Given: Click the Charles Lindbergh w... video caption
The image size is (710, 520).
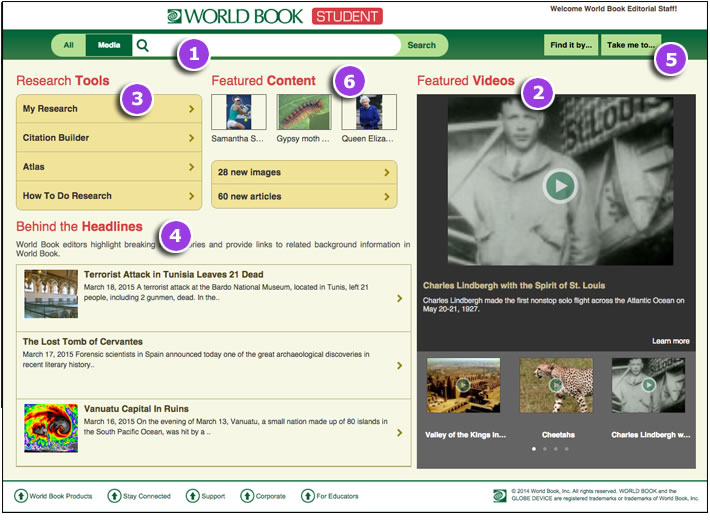Looking at the screenshot, I should [x=651, y=435].
